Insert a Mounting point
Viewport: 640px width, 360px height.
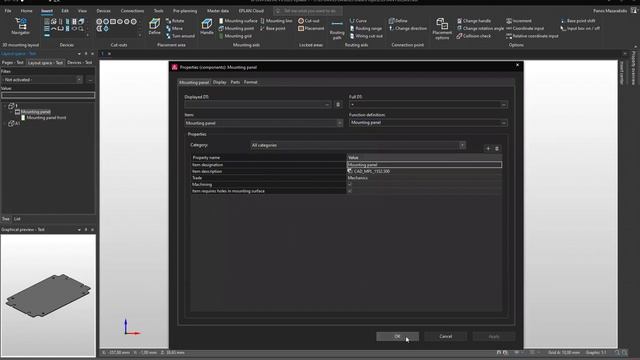pyautogui.click(x=236, y=28)
